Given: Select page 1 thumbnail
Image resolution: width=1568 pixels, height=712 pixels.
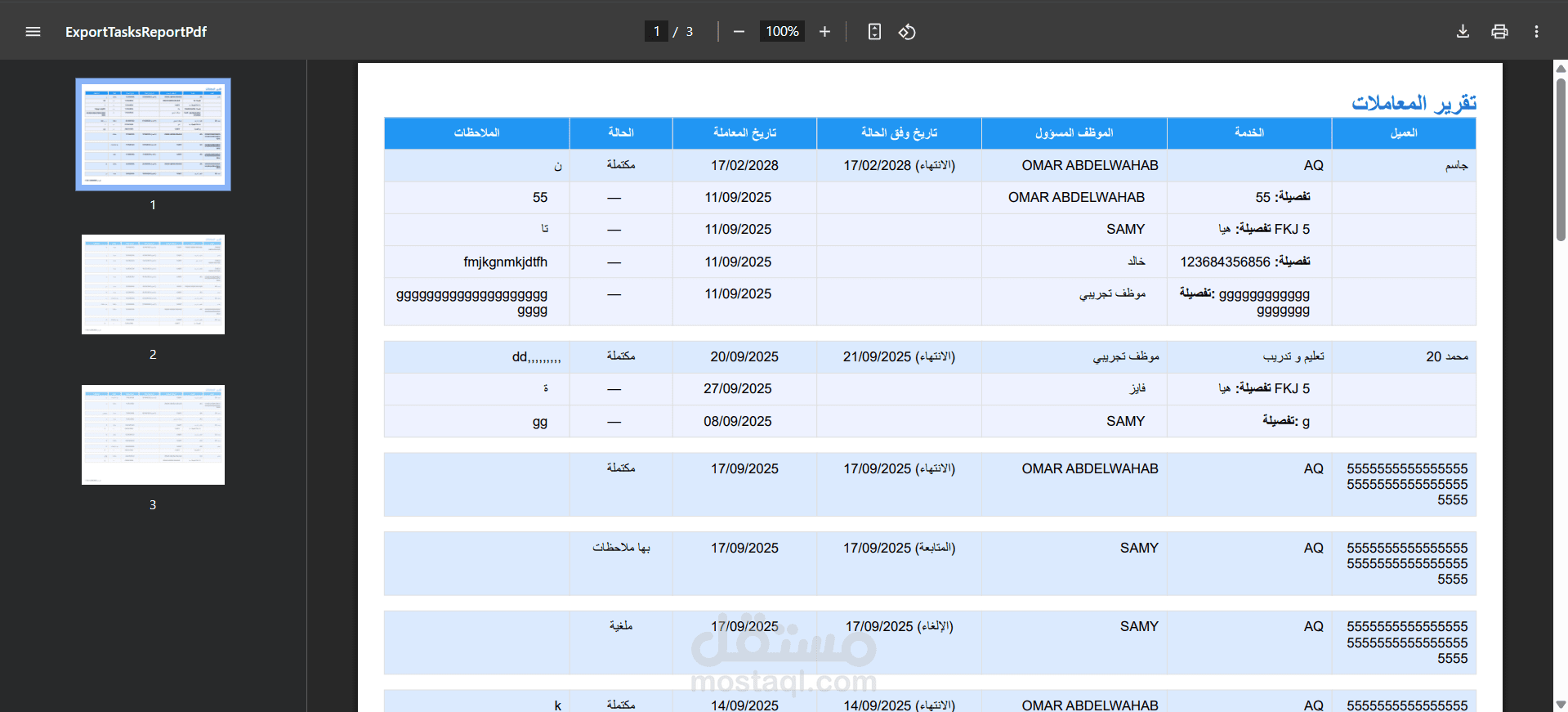Looking at the screenshot, I should click(153, 135).
